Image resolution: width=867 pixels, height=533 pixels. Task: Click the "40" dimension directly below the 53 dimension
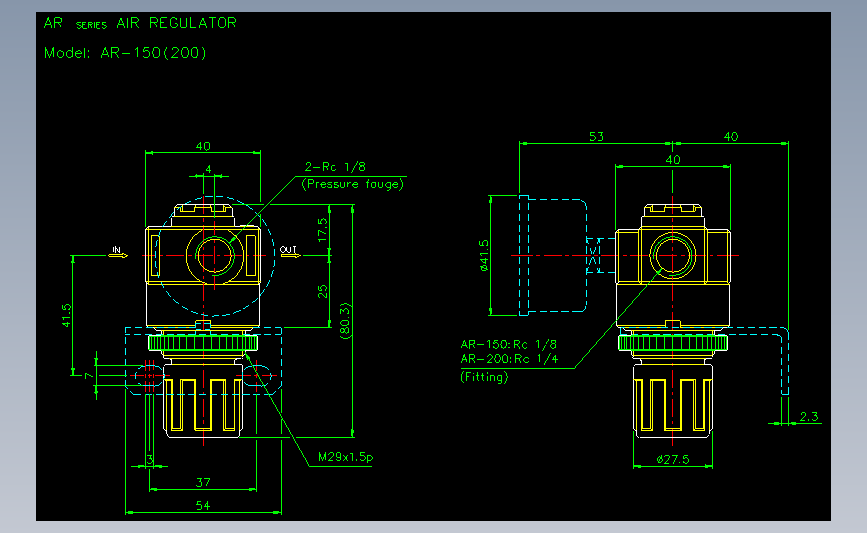point(673,160)
